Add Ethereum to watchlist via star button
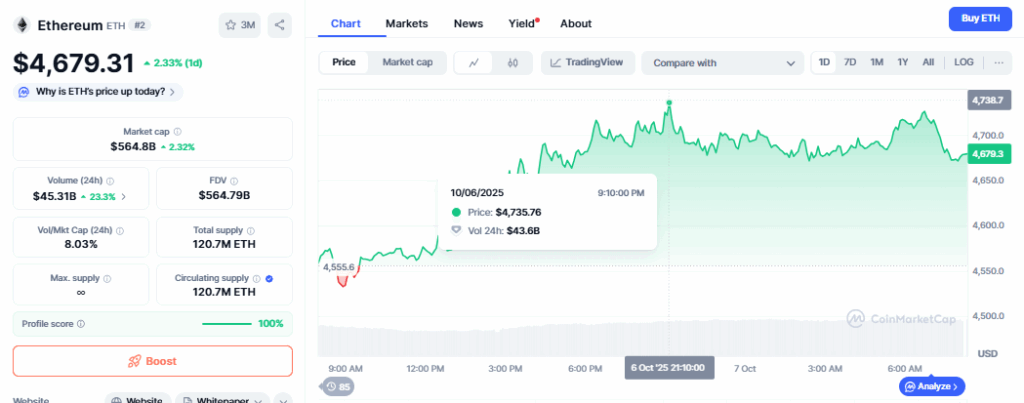1024x403 pixels. coord(239,25)
